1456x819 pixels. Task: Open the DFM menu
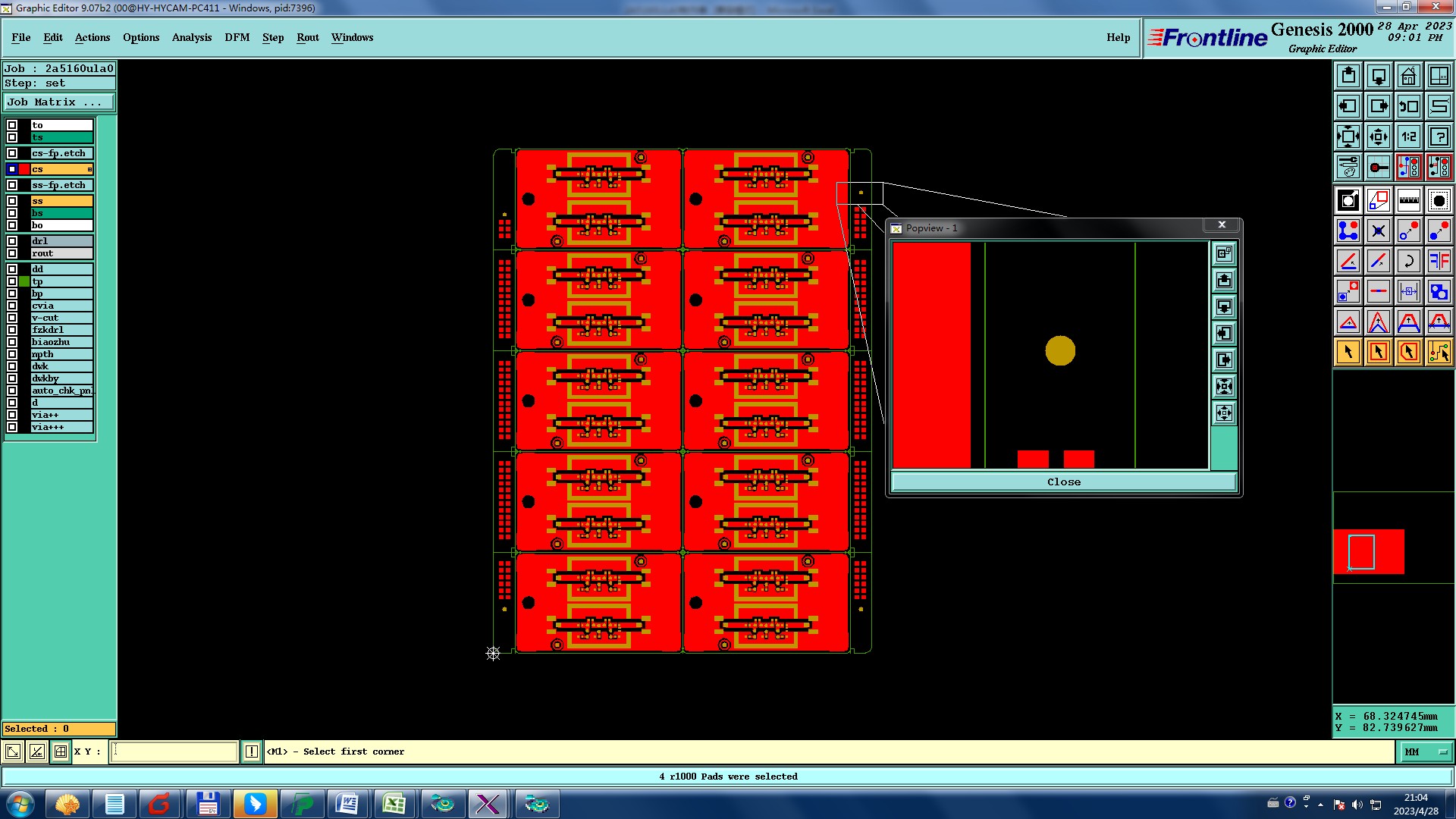(x=237, y=37)
